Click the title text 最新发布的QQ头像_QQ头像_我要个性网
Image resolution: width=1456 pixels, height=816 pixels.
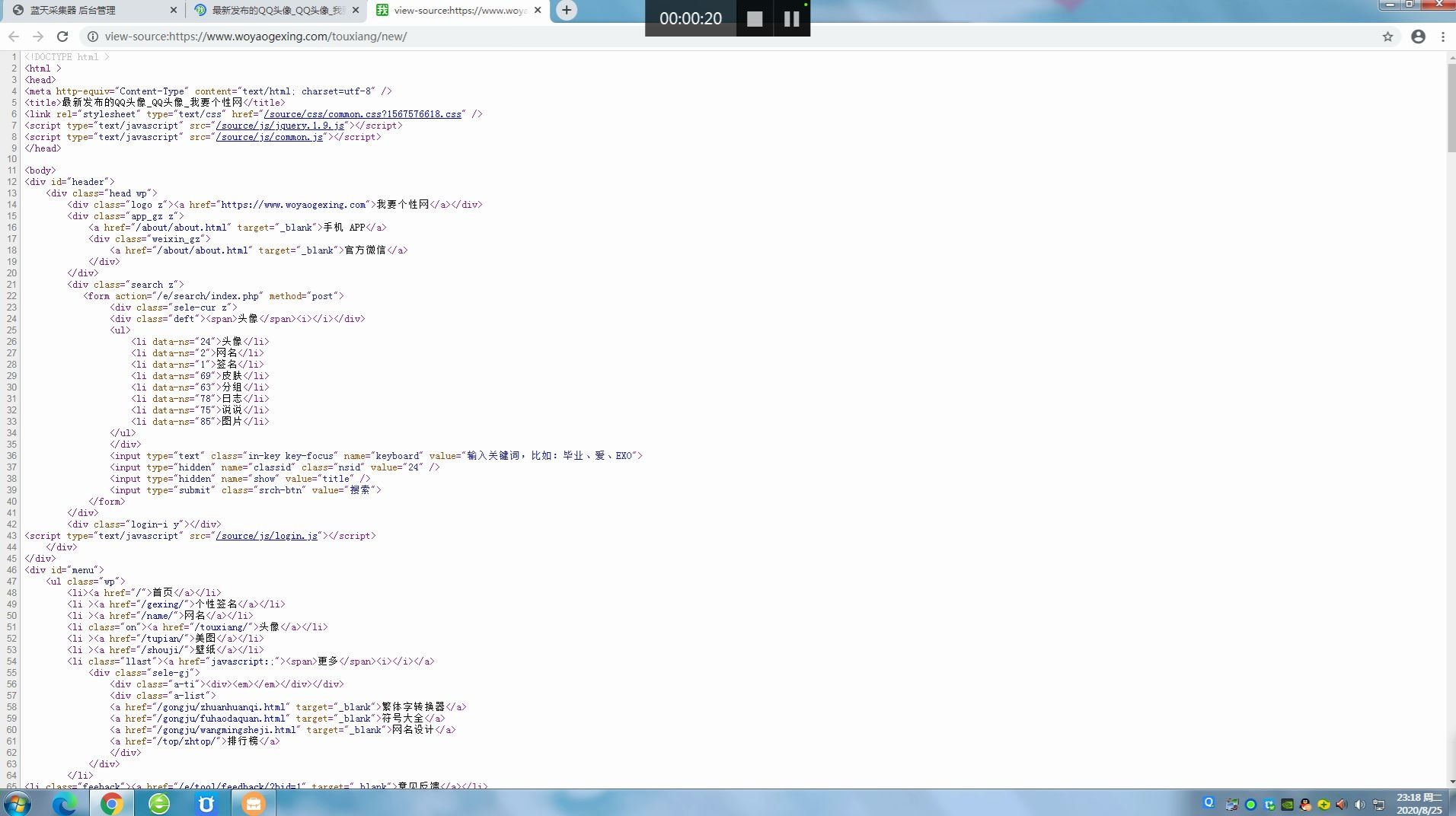pos(152,103)
